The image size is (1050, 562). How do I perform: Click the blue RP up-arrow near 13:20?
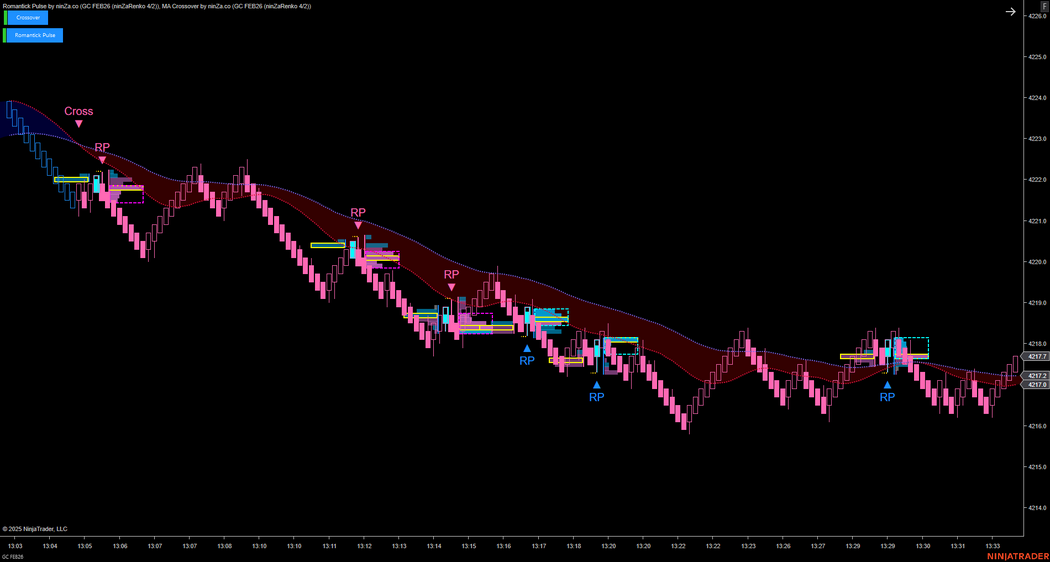596,385
